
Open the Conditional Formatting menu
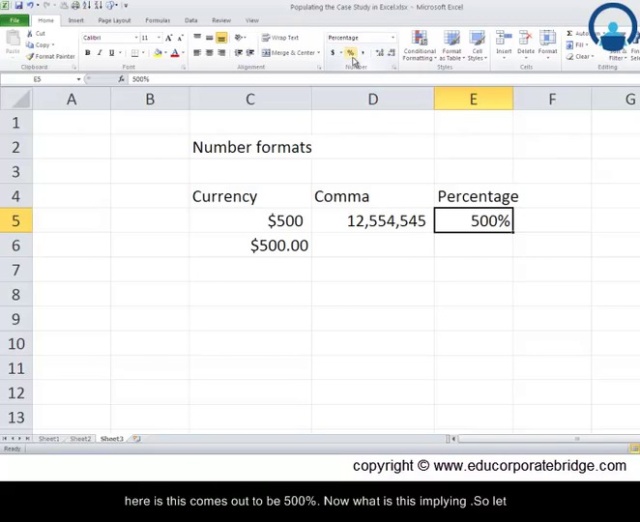click(x=419, y=46)
